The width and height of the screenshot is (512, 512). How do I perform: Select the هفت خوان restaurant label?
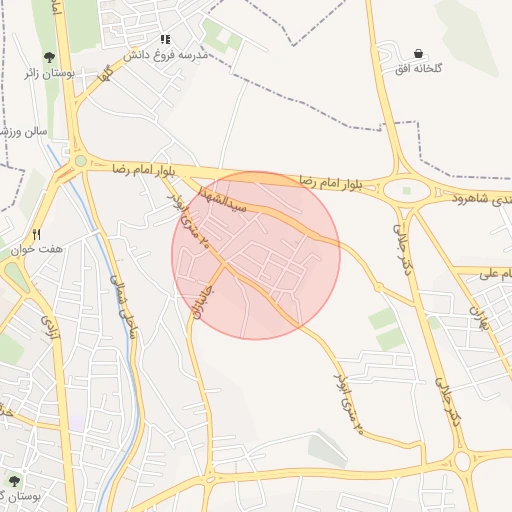click(x=37, y=249)
